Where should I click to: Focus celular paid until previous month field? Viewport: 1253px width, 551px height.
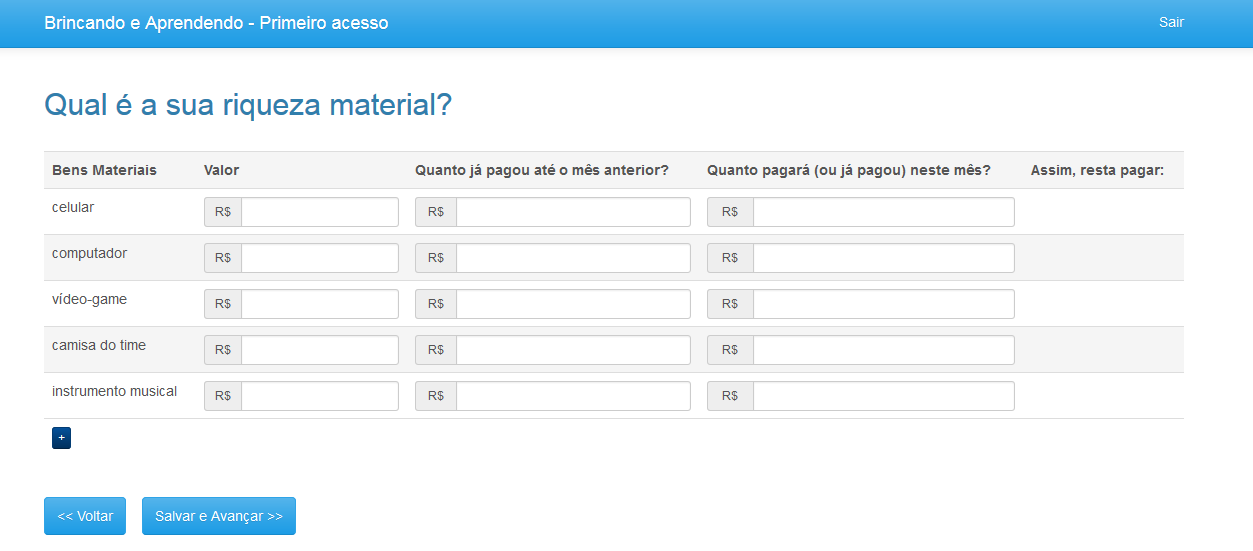coord(573,212)
